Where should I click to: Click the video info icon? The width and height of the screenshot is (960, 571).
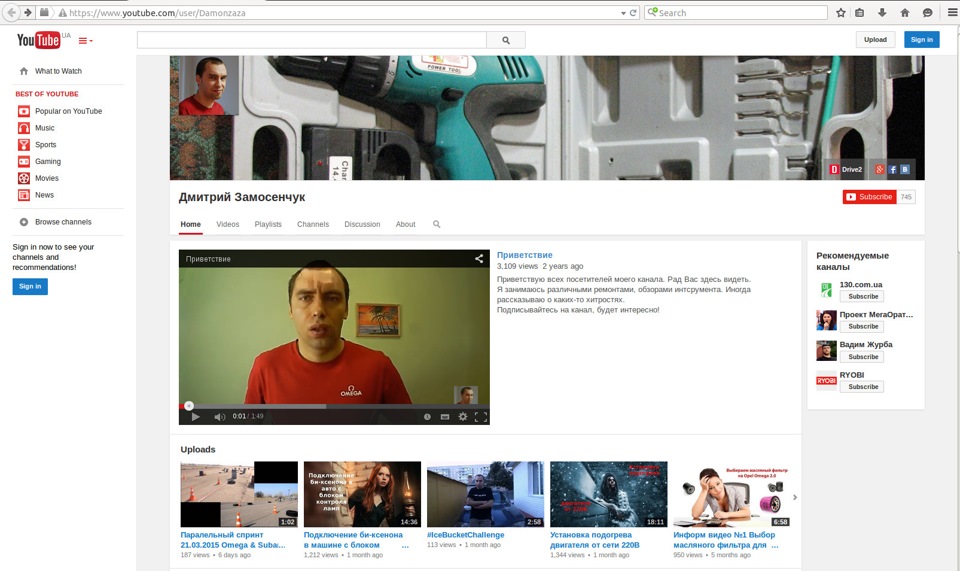427,417
